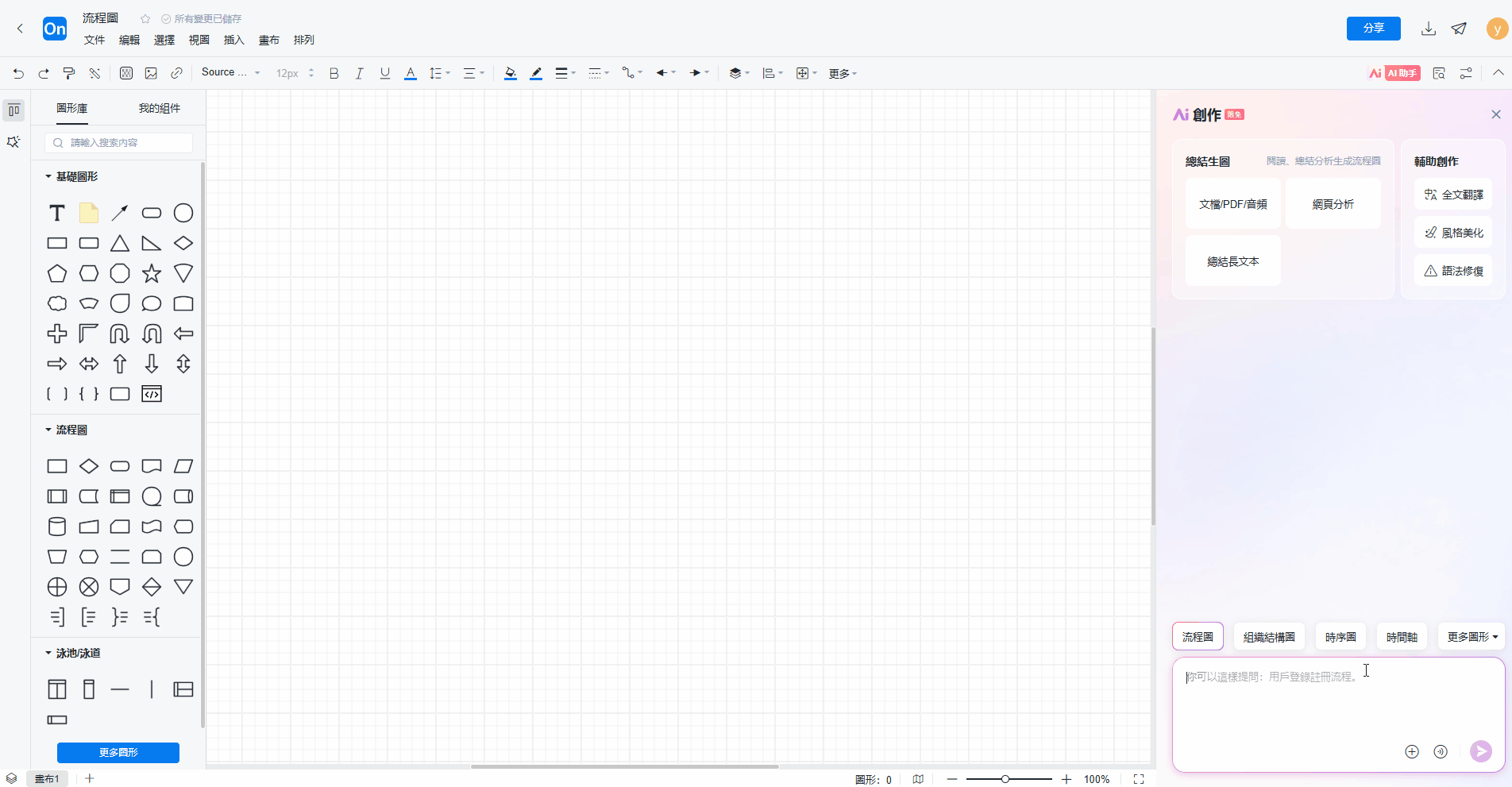Toggle italic text formatting

(x=359, y=73)
